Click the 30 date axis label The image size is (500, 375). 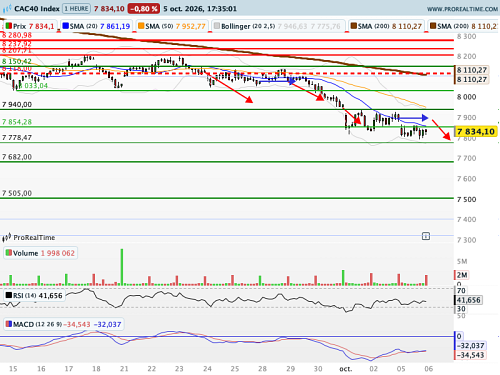(318, 369)
